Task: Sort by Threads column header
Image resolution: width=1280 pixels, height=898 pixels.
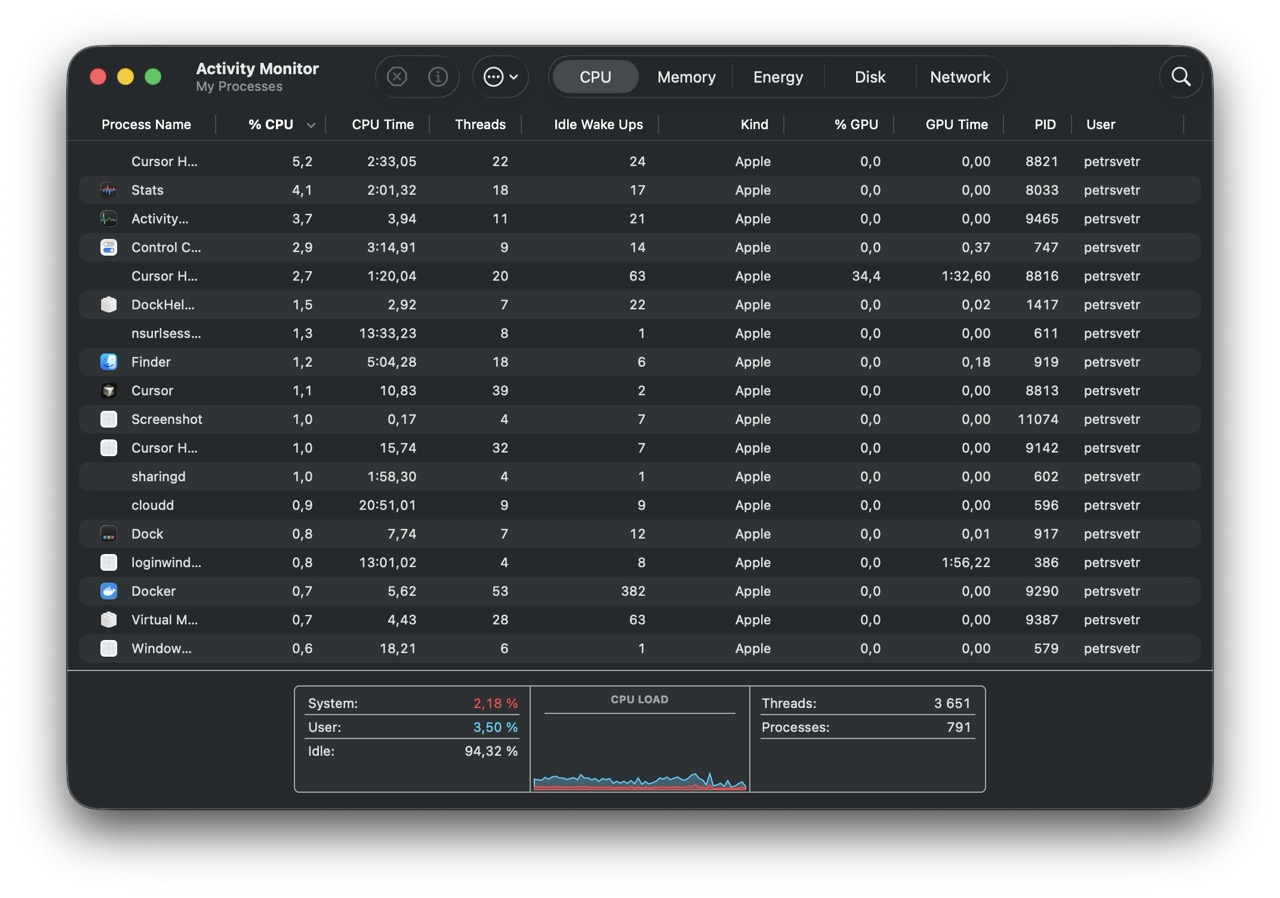Action: pyautogui.click(x=480, y=125)
